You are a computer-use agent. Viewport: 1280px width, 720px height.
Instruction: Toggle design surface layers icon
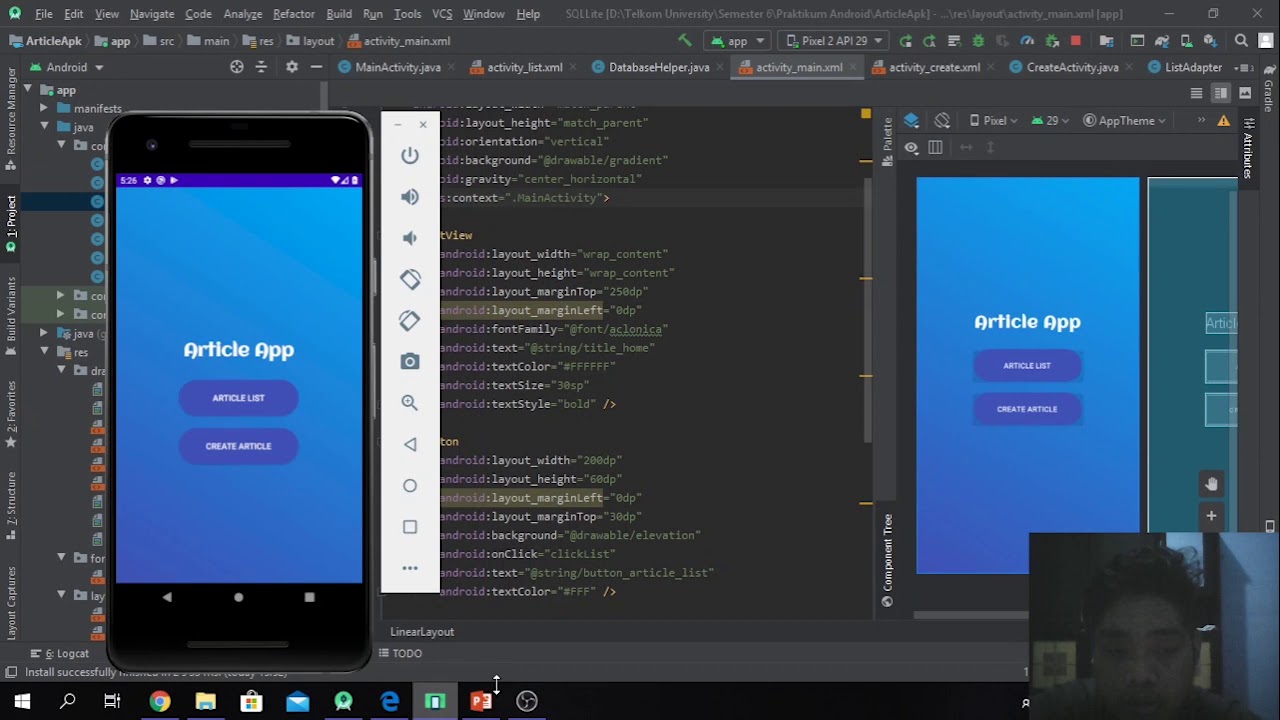click(911, 120)
